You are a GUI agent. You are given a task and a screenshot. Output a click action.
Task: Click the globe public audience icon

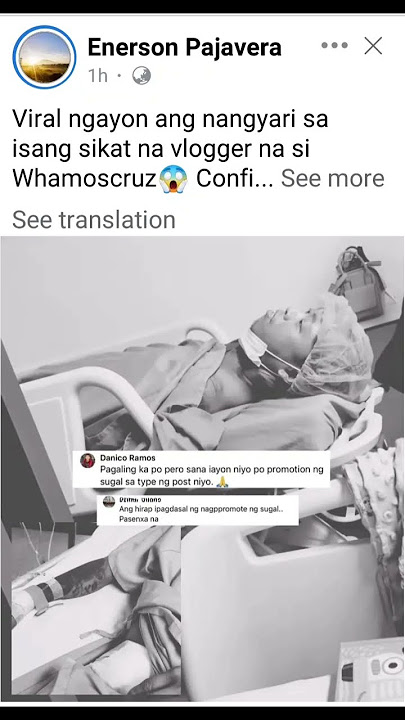141,76
